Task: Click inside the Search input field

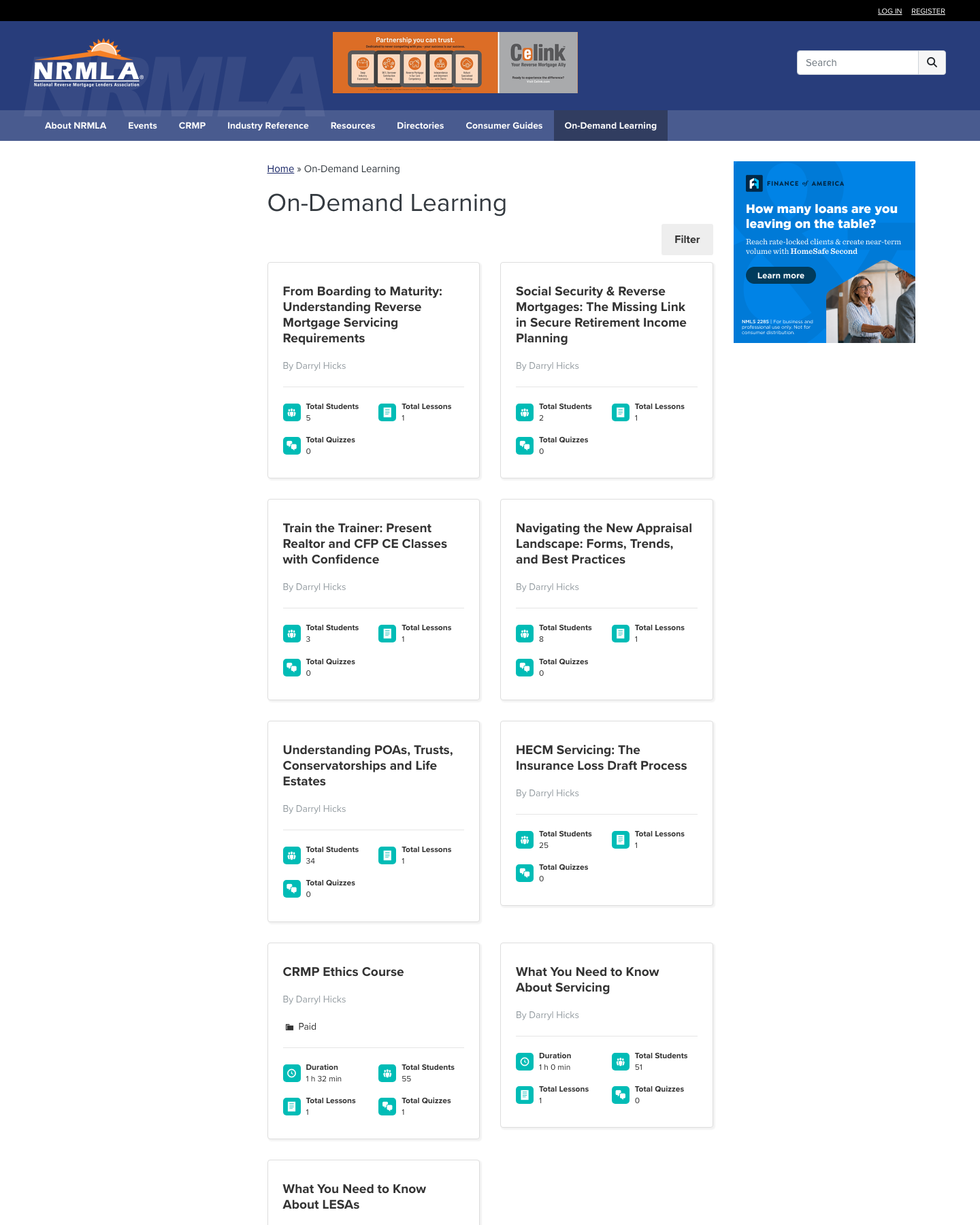Action: (x=857, y=63)
